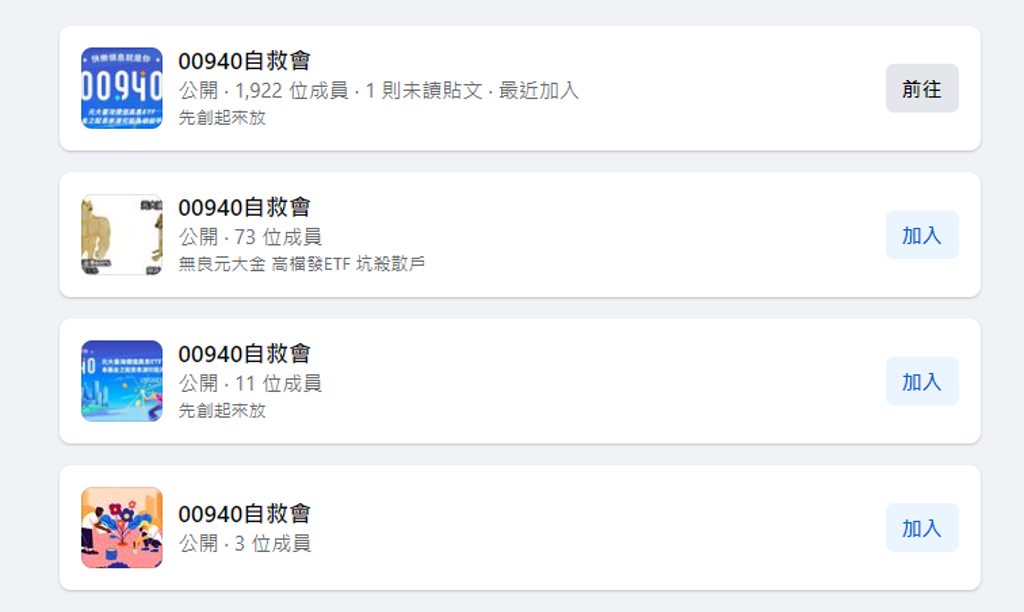
Task: Click the 公開 · 11 位成員 member count
Action: click(250, 382)
